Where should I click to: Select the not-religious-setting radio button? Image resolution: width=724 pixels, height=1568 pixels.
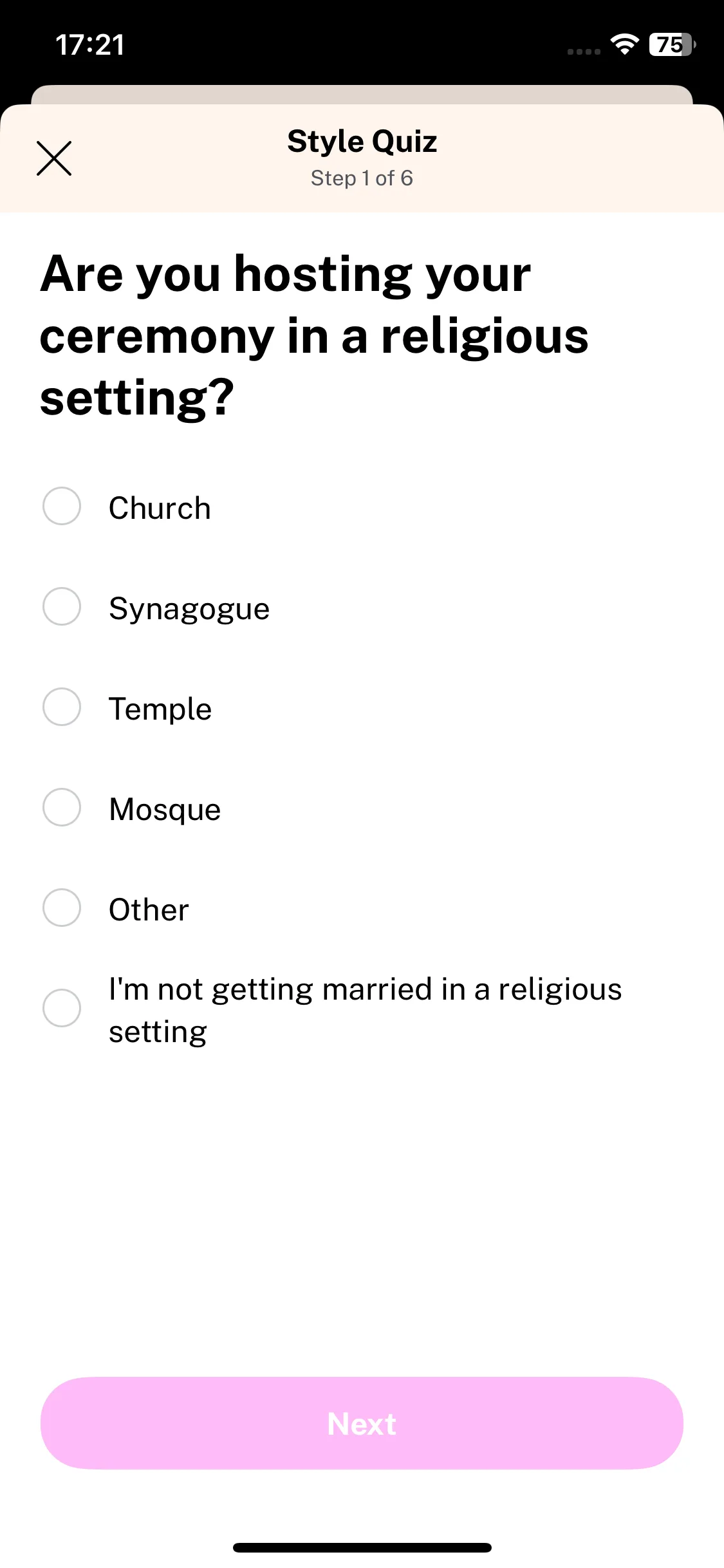point(62,1008)
